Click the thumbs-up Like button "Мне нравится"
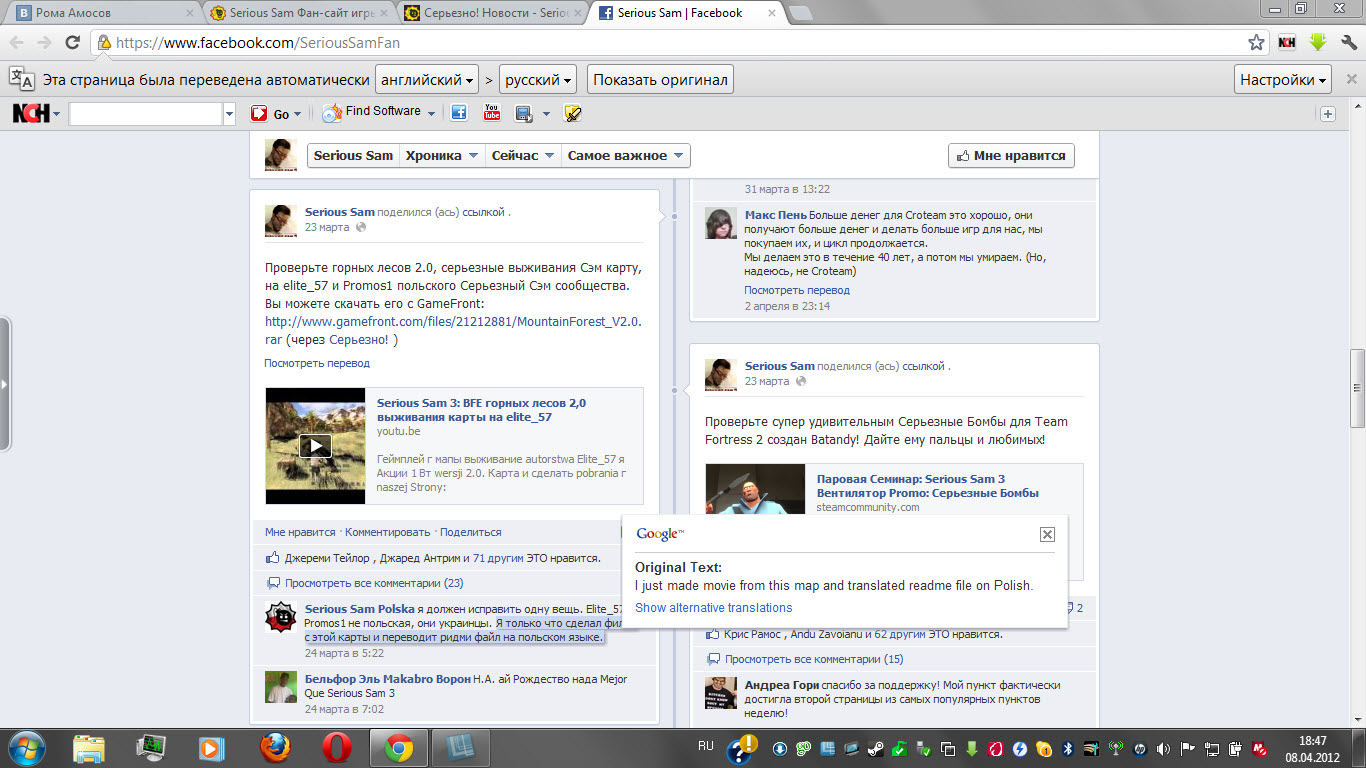This screenshot has height=768, width=1366. [x=1011, y=156]
